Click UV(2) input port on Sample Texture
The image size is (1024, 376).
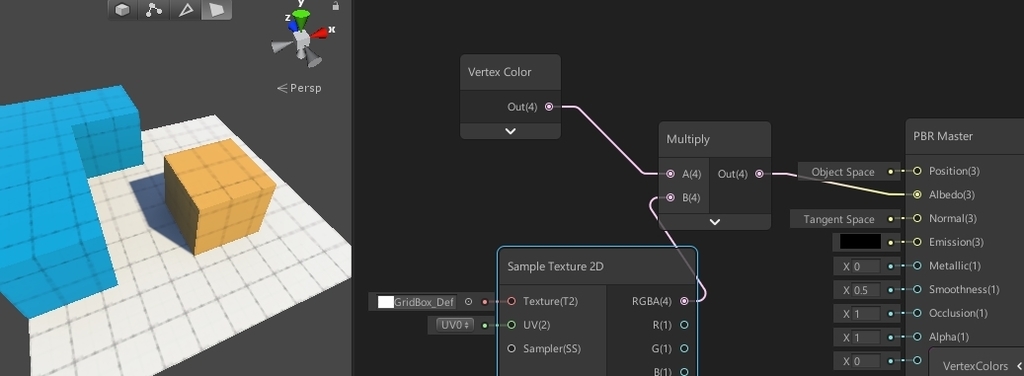point(511,324)
